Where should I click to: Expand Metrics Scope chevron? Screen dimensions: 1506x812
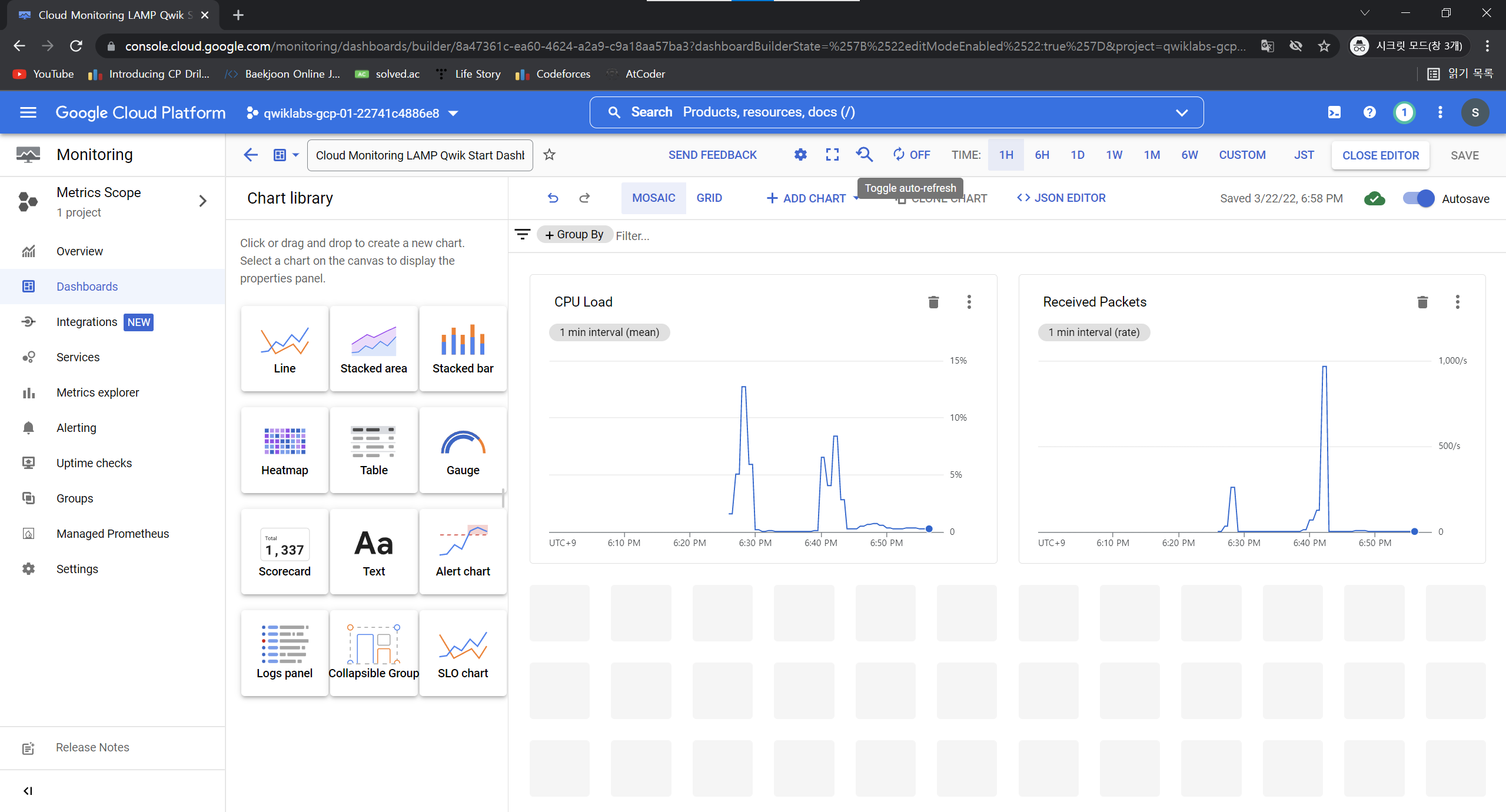pos(202,201)
